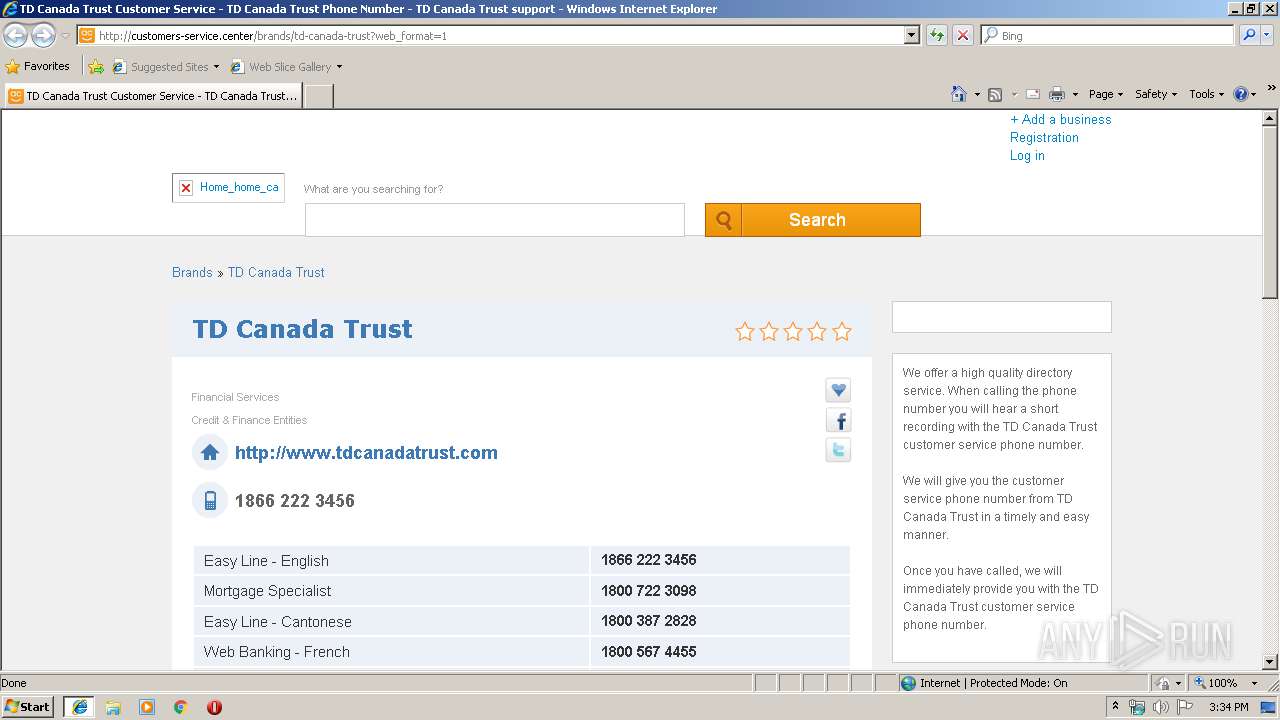Click the red stop-sign taskbar icon
This screenshot has height=720, width=1280.
tap(214, 707)
